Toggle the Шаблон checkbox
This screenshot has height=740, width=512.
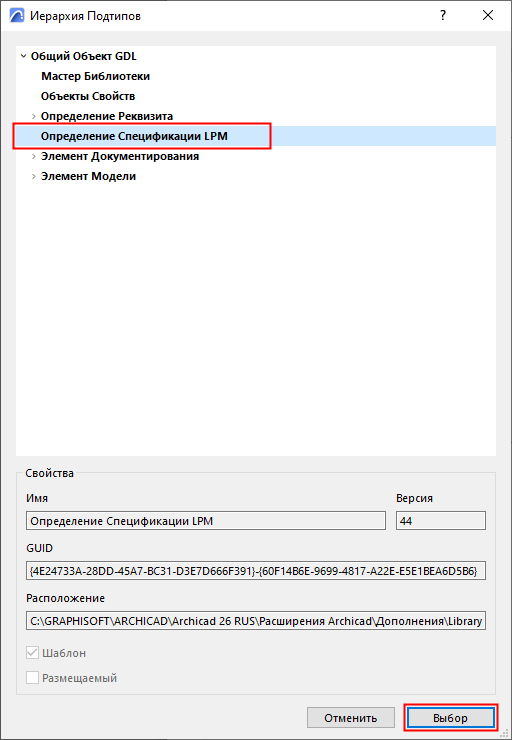click(x=33, y=653)
